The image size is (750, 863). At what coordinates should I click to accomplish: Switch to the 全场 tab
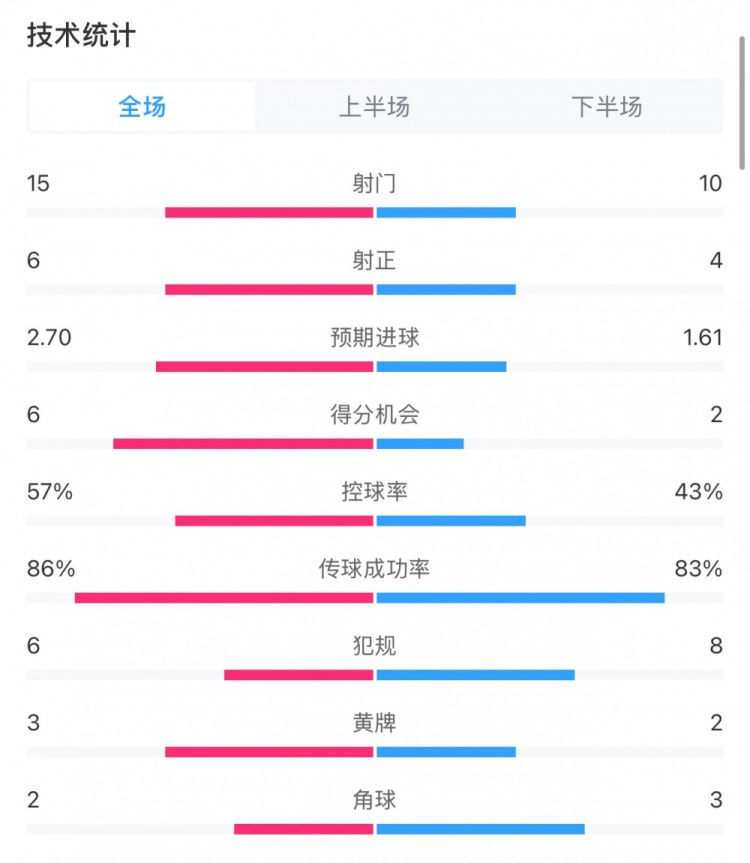pos(142,107)
